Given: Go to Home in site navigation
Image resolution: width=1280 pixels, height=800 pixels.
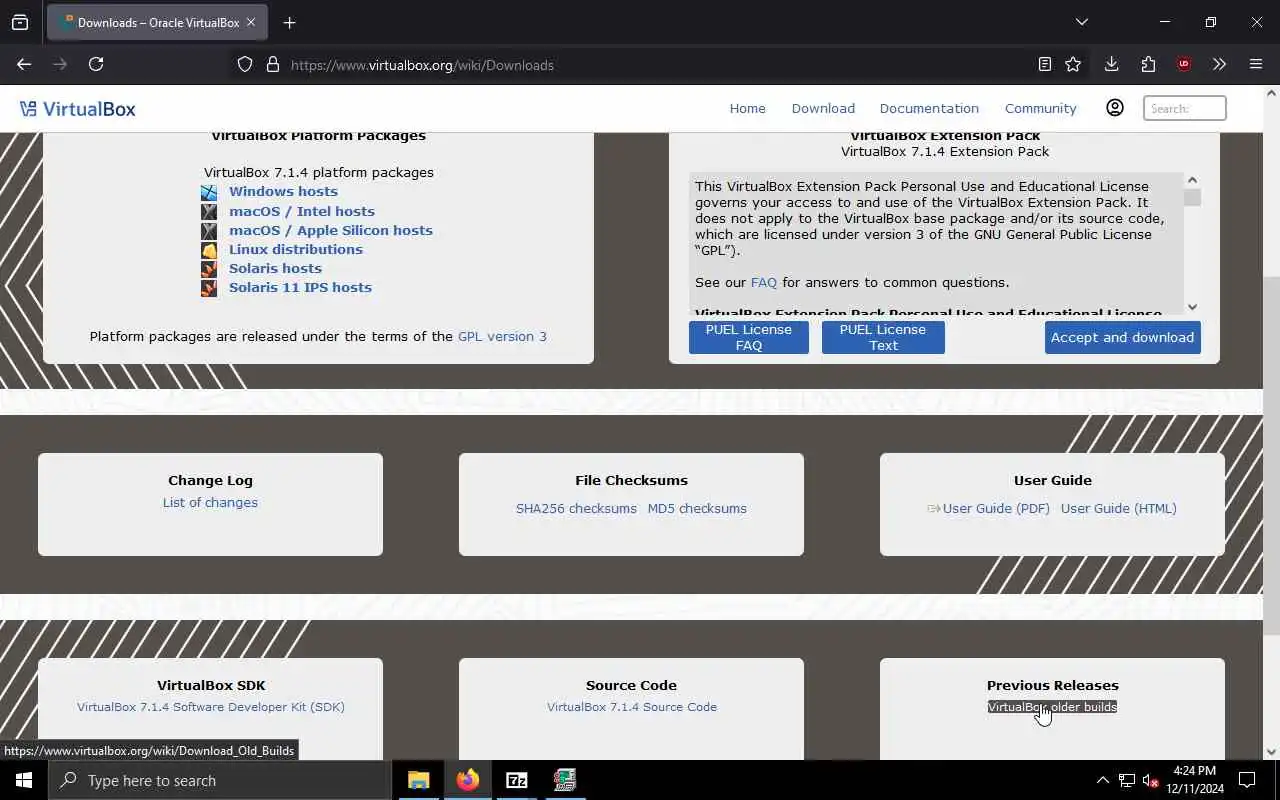Looking at the screenshot, I should pos(747,108).
